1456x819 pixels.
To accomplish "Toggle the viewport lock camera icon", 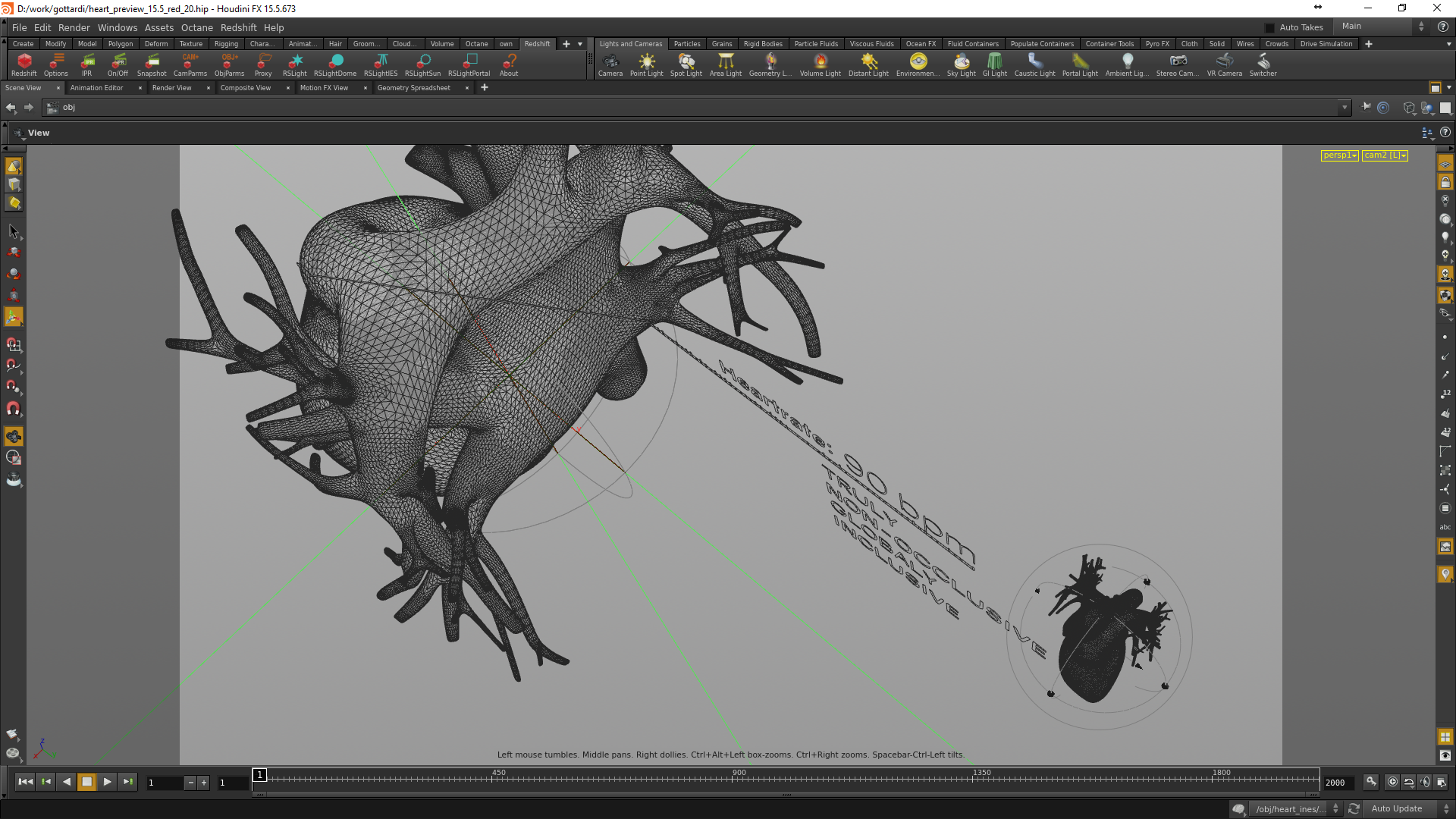I will pos(1445,182).
